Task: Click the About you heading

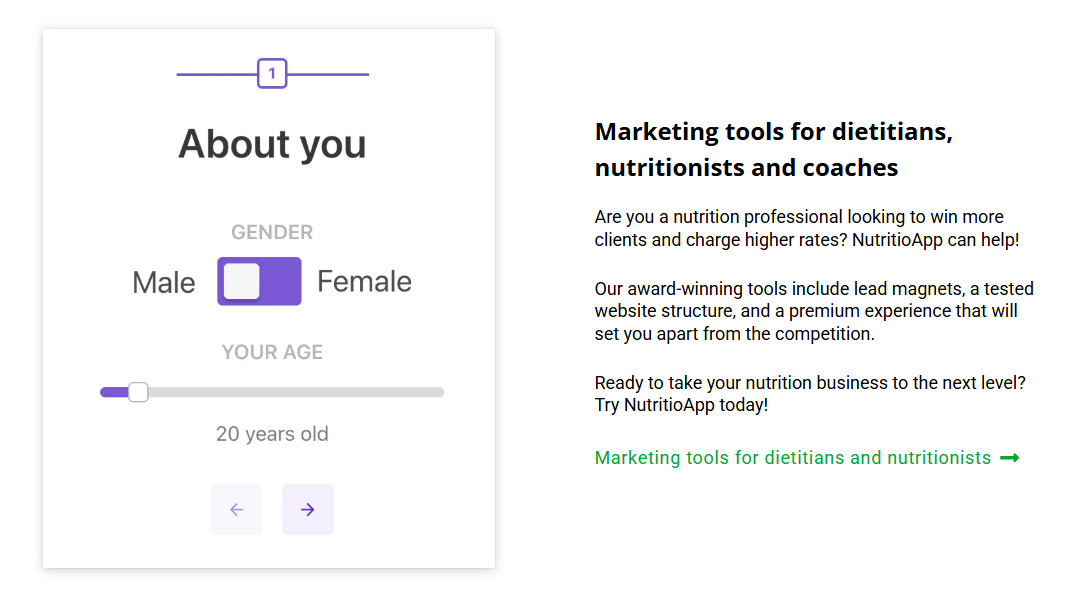Action: [272, 144]
